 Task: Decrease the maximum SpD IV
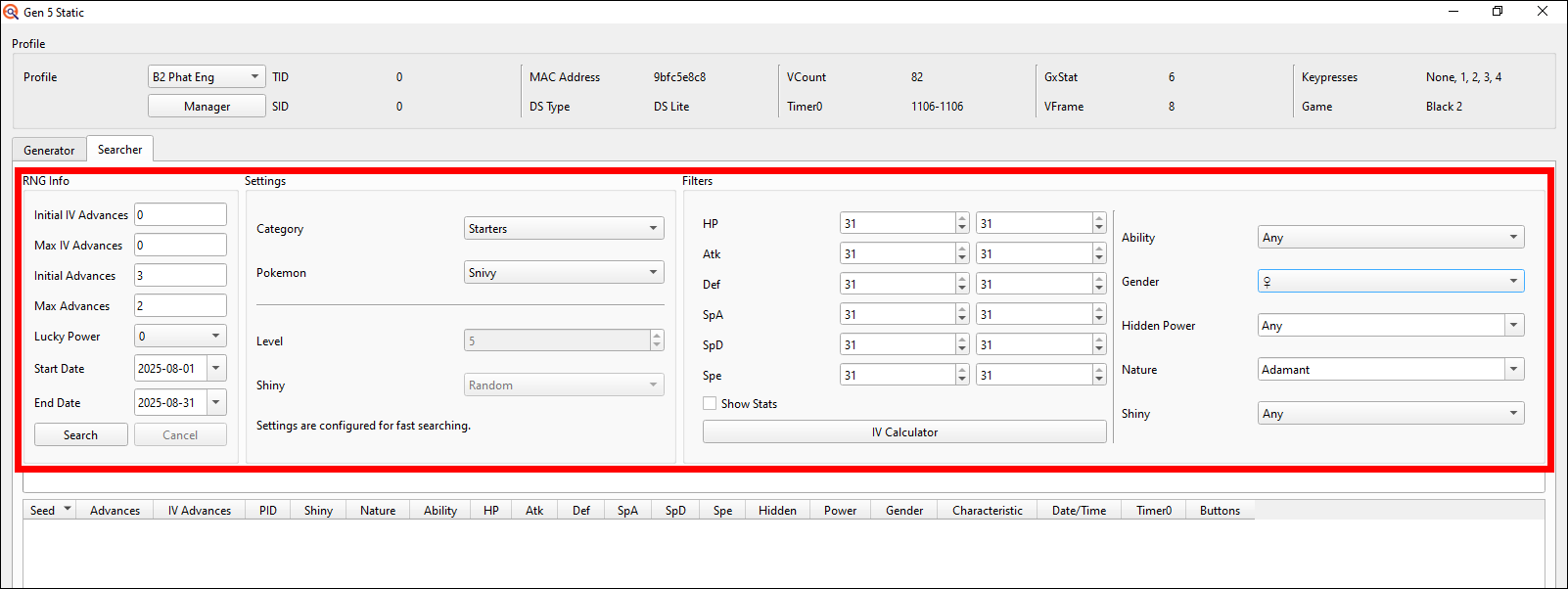tap(1099, 350)
